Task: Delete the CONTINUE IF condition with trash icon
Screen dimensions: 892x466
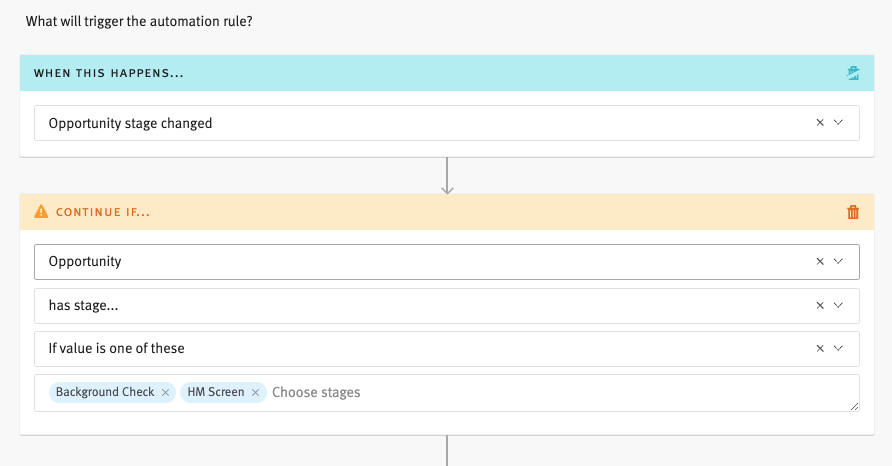Action: pyautogui.click(x=853, y=212)
